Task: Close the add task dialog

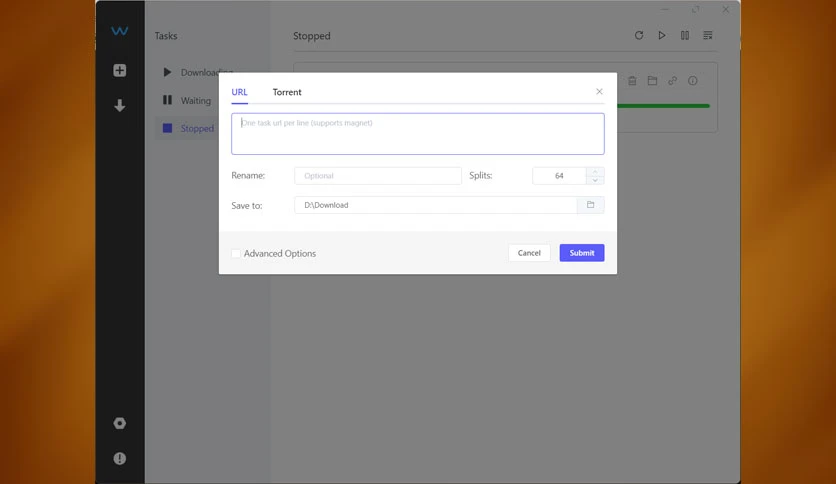Action: click(599, 92)
